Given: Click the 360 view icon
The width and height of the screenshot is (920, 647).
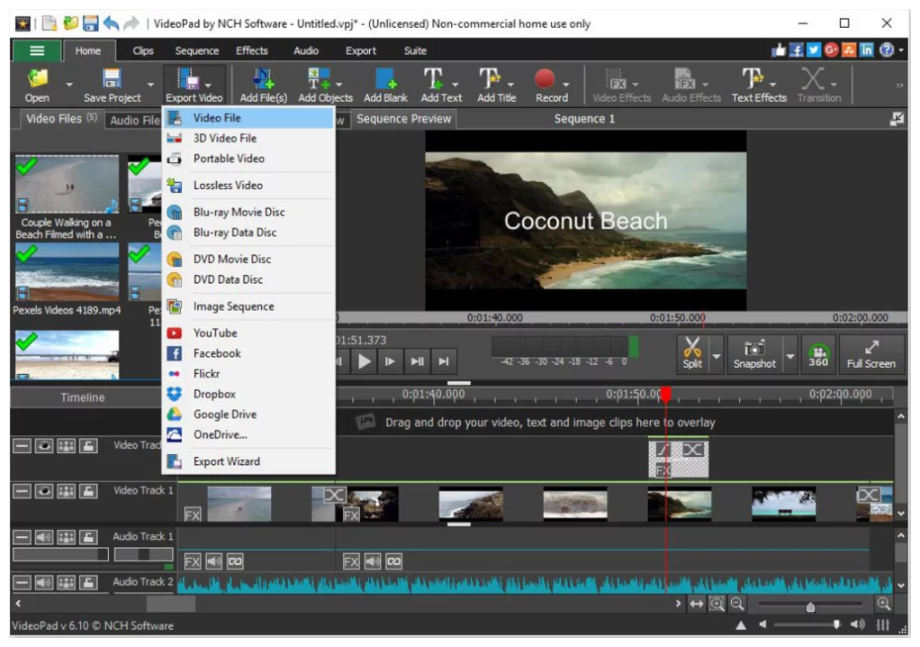Looking at the screenshot, I should [818, 353].
